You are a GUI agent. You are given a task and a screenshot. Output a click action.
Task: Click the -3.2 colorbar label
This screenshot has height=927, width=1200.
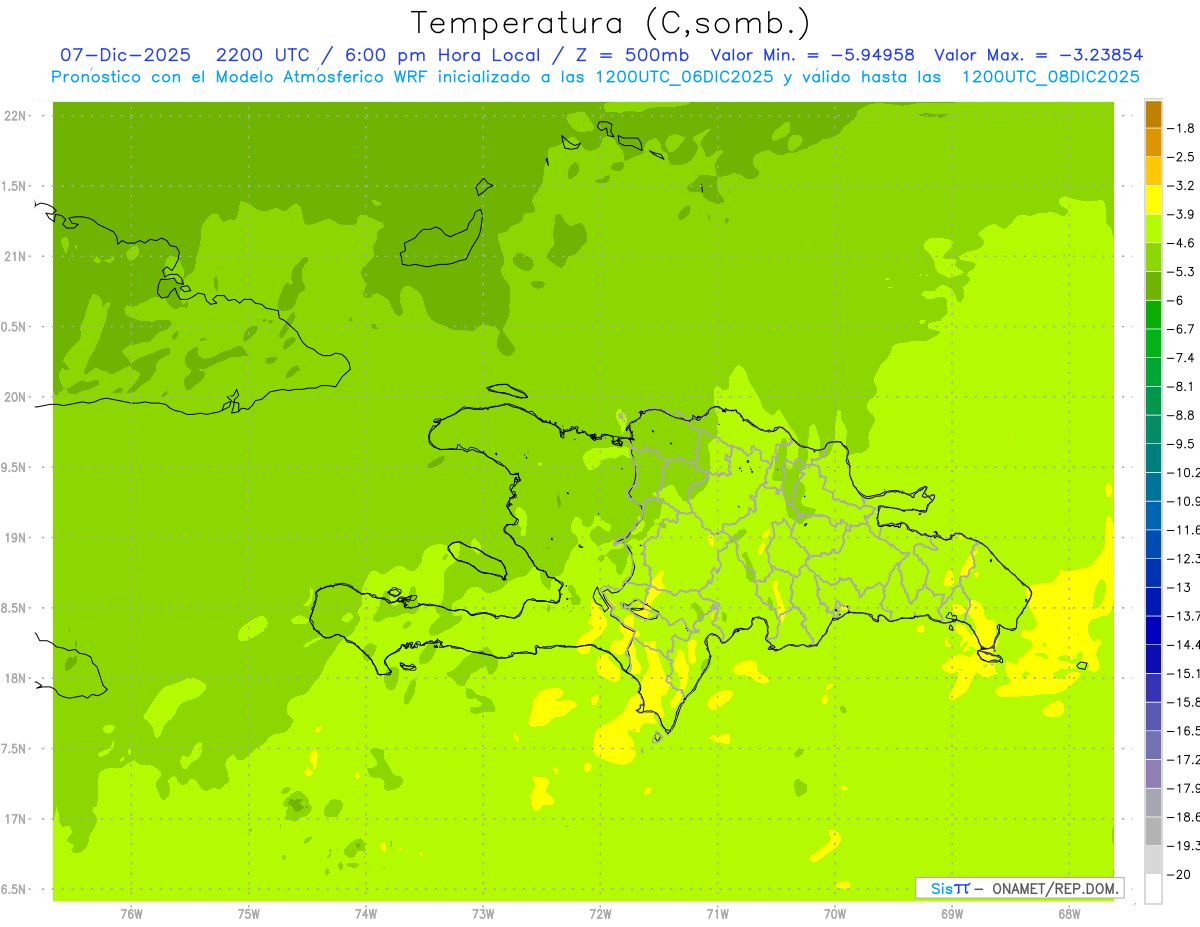(1181, 185)
